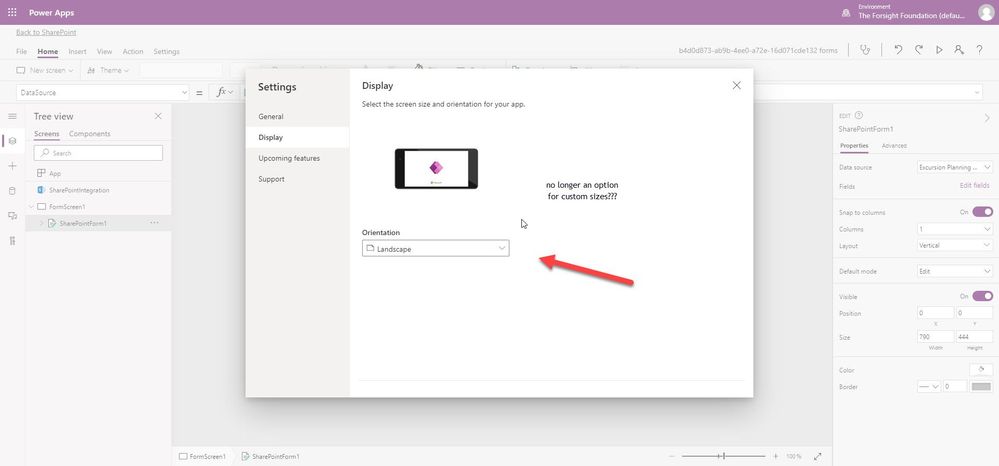Open more options for SharePointForm1
The height and width of the screenshot is (466, 999).
(154, 223)
